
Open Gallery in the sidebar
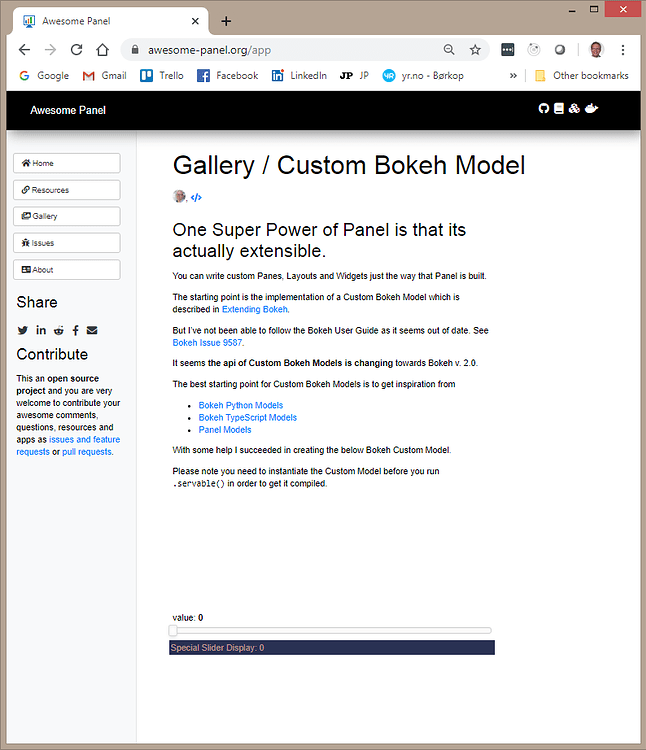pos(67,216)
